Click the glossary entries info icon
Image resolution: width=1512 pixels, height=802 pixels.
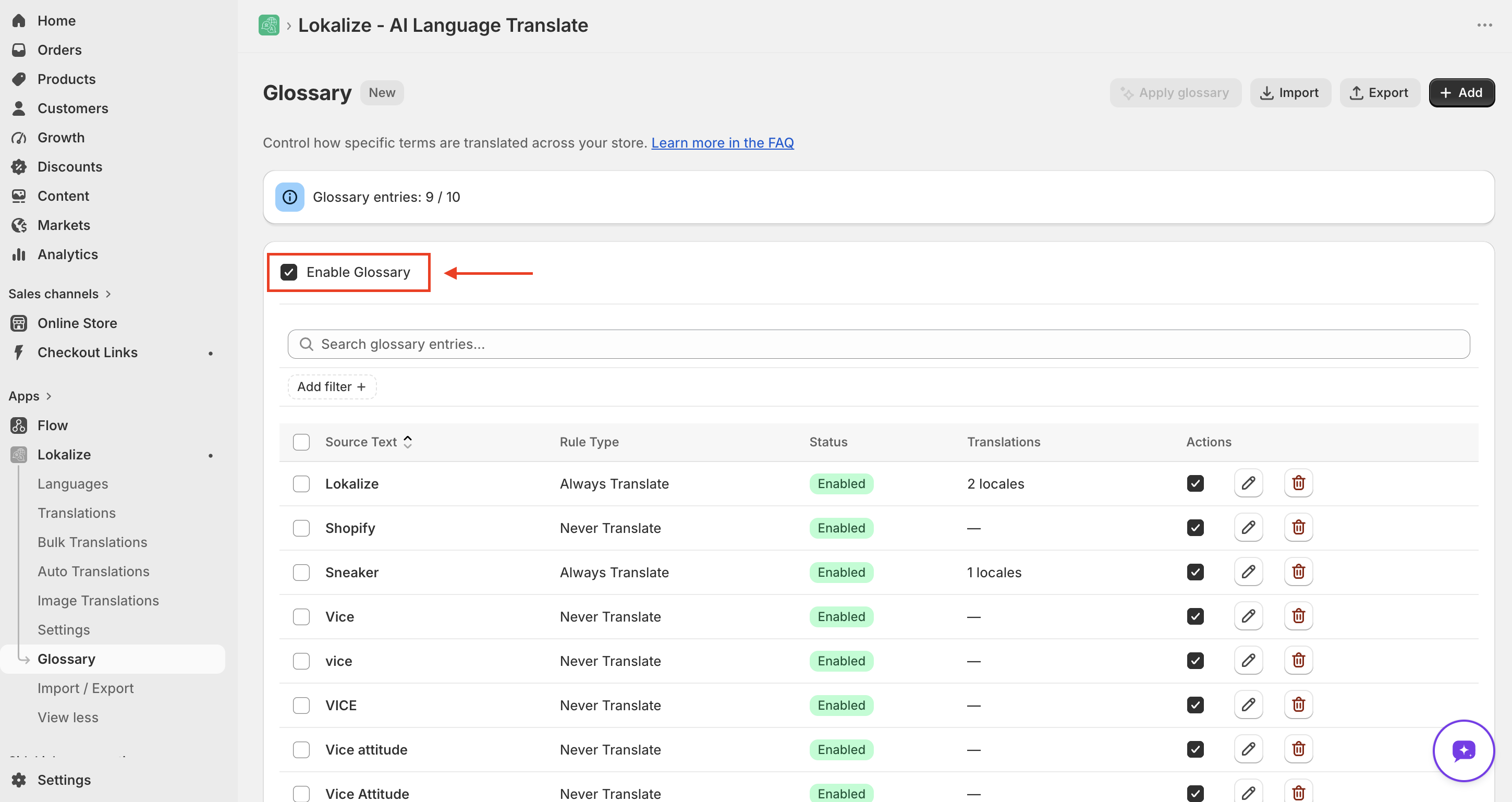point(289,197)
